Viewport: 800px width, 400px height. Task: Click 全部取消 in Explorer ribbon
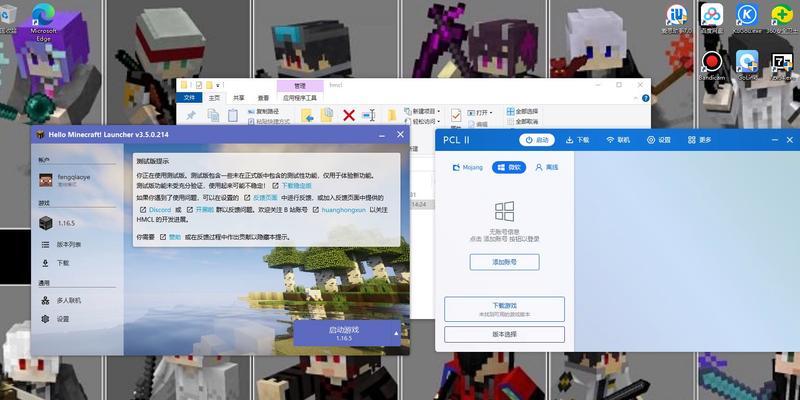click(x=521, y=121)
